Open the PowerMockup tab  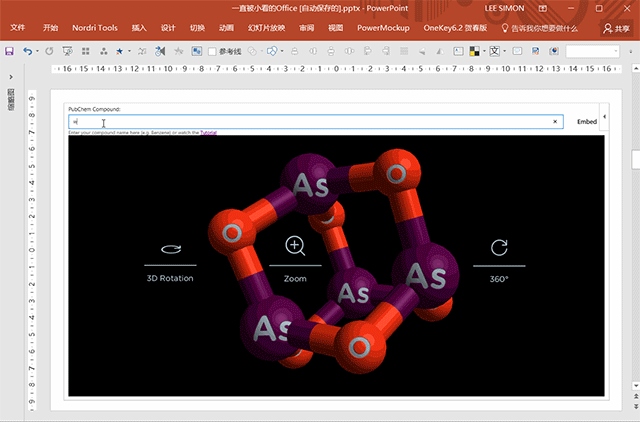click(x=383, y=28)
